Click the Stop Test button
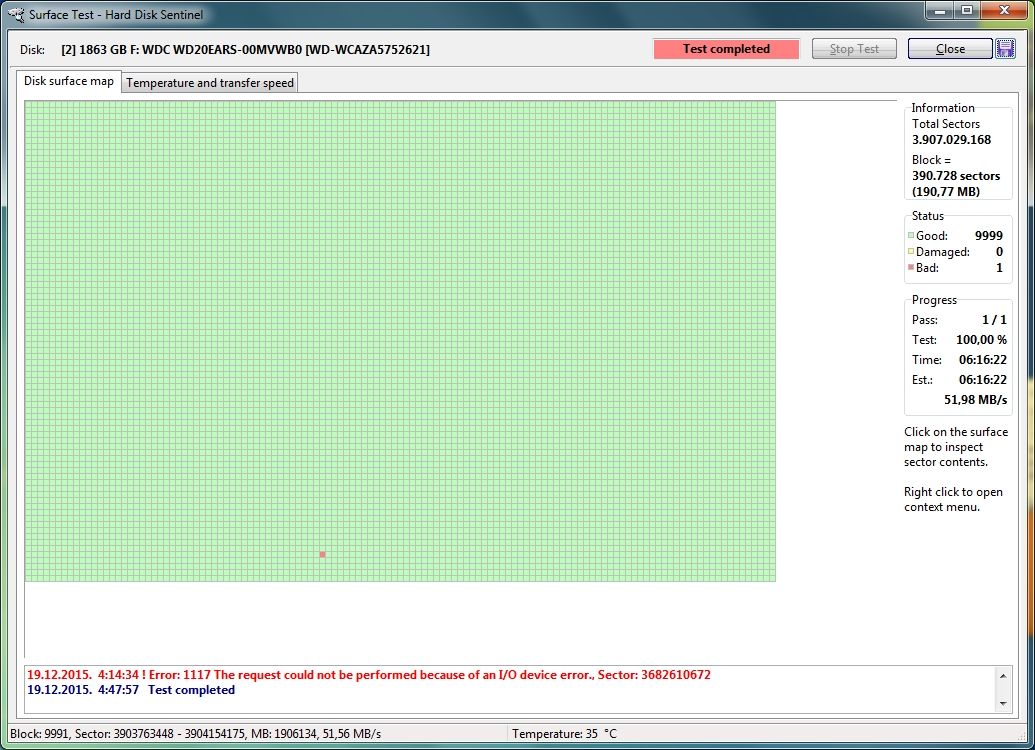 [x=854, y=49]
